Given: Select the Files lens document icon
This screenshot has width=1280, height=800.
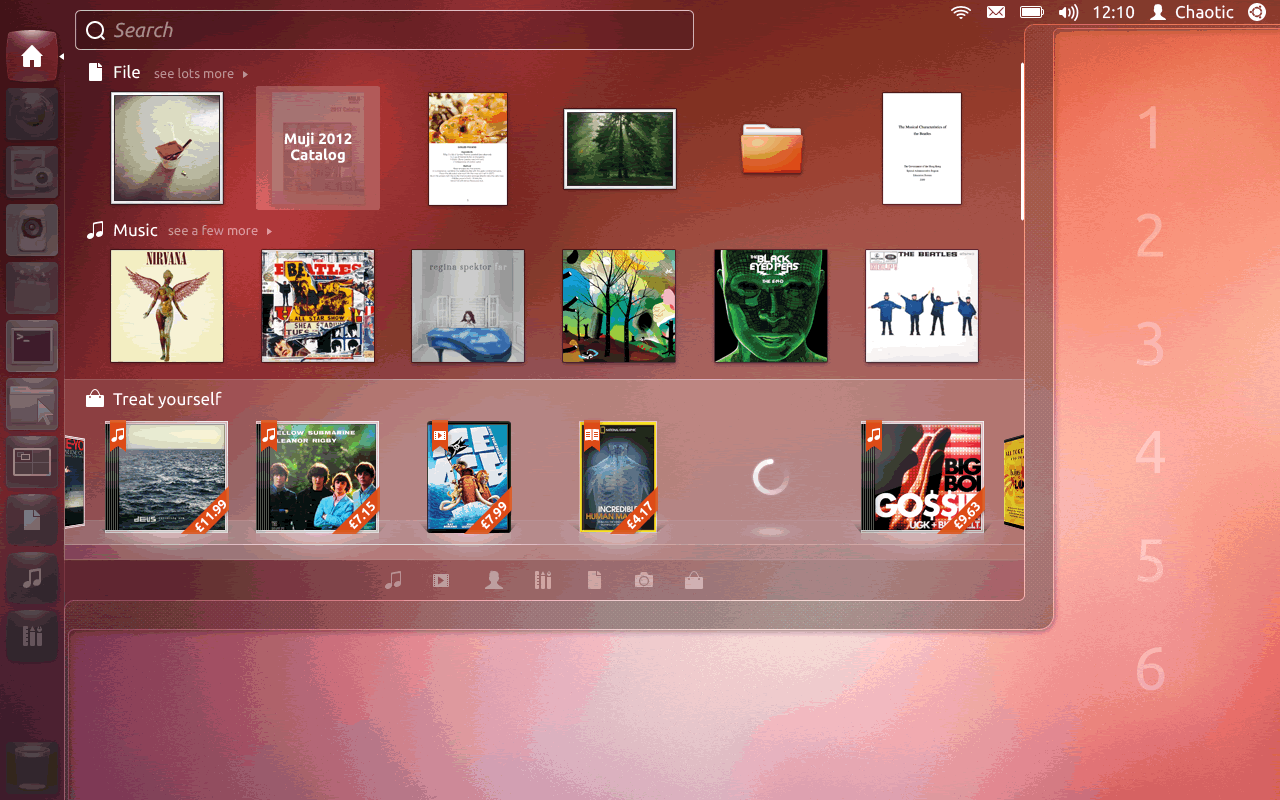Looking at the screenshot, I should click(594, 579).
